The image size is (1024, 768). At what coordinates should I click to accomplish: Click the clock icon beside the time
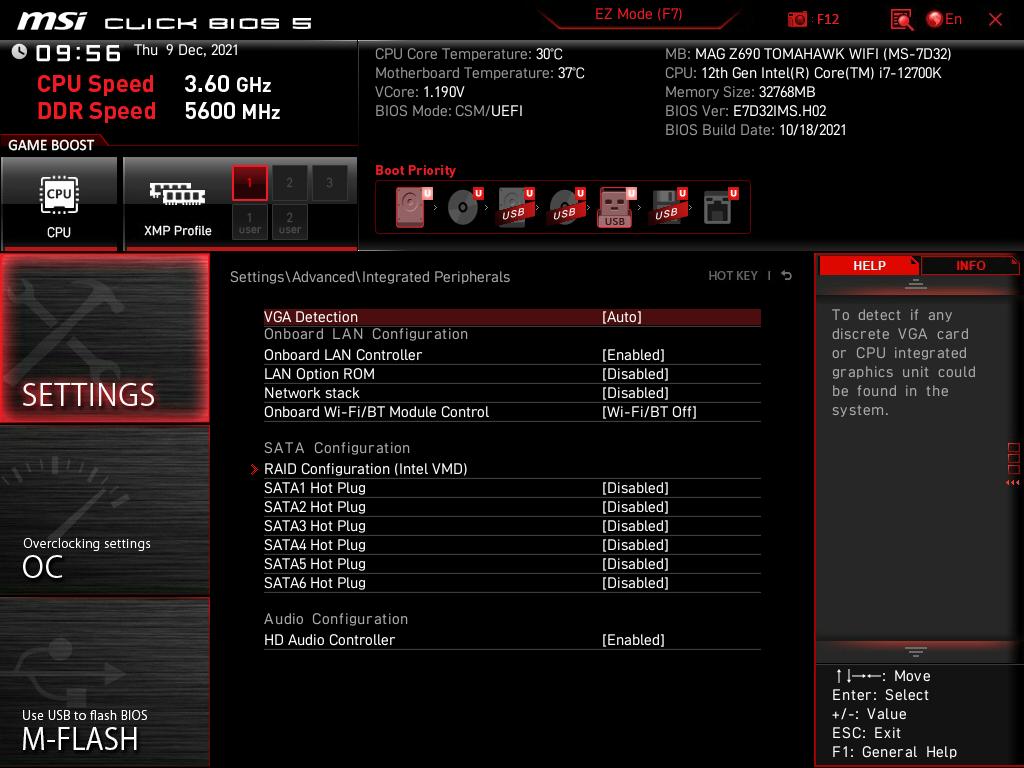19,52
